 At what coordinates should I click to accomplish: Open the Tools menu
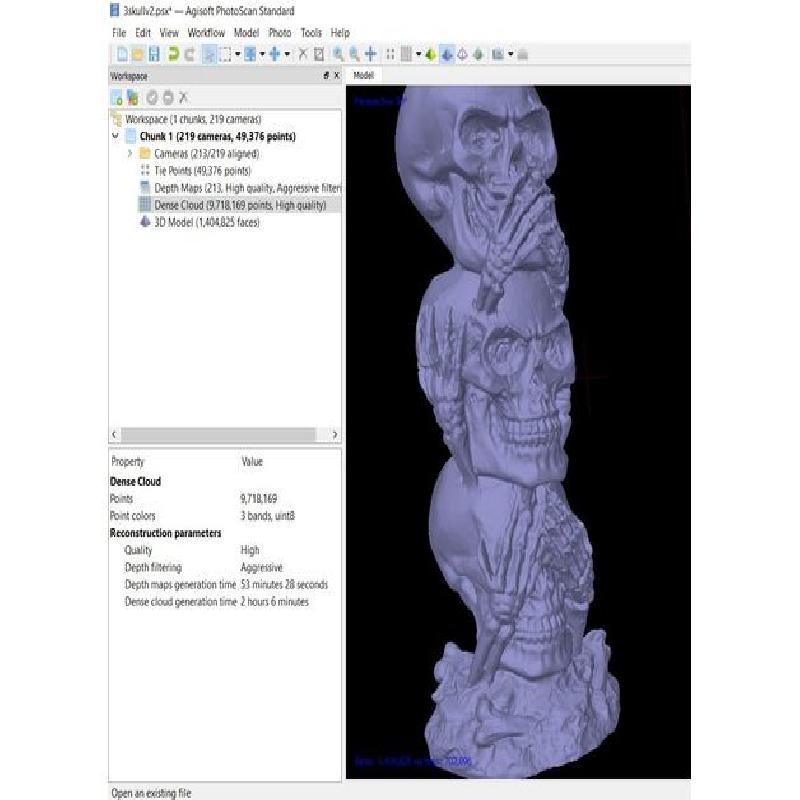[311, 33]
